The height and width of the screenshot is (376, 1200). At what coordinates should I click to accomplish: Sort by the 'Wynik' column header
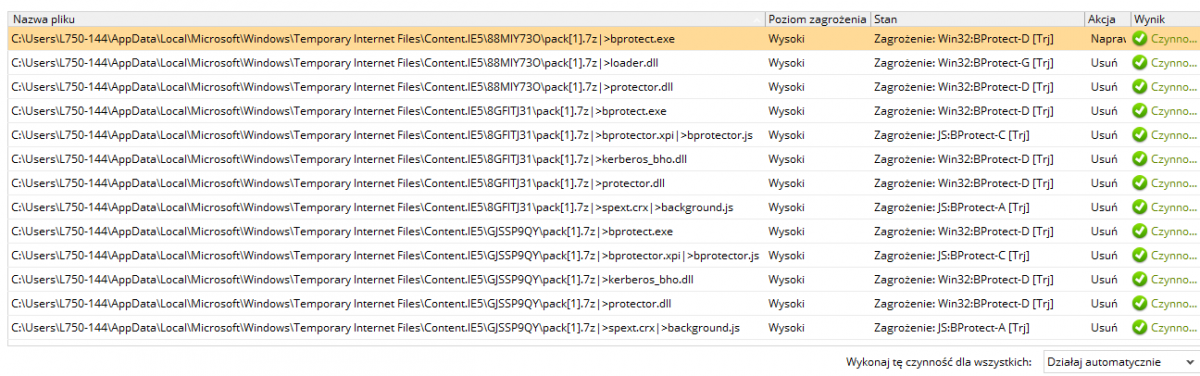(x=1164, y=19)
